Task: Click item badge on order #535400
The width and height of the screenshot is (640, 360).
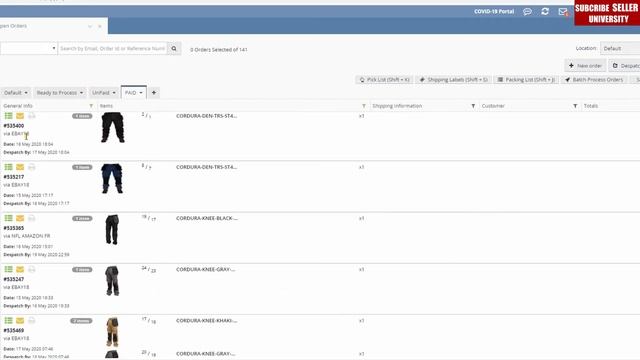Action: click(82, 116)
